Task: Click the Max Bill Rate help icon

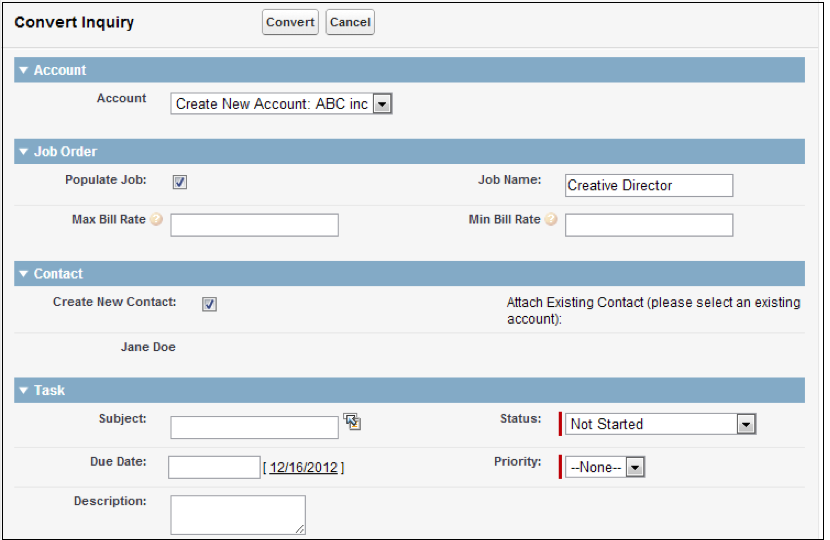Action: point(156,220)
